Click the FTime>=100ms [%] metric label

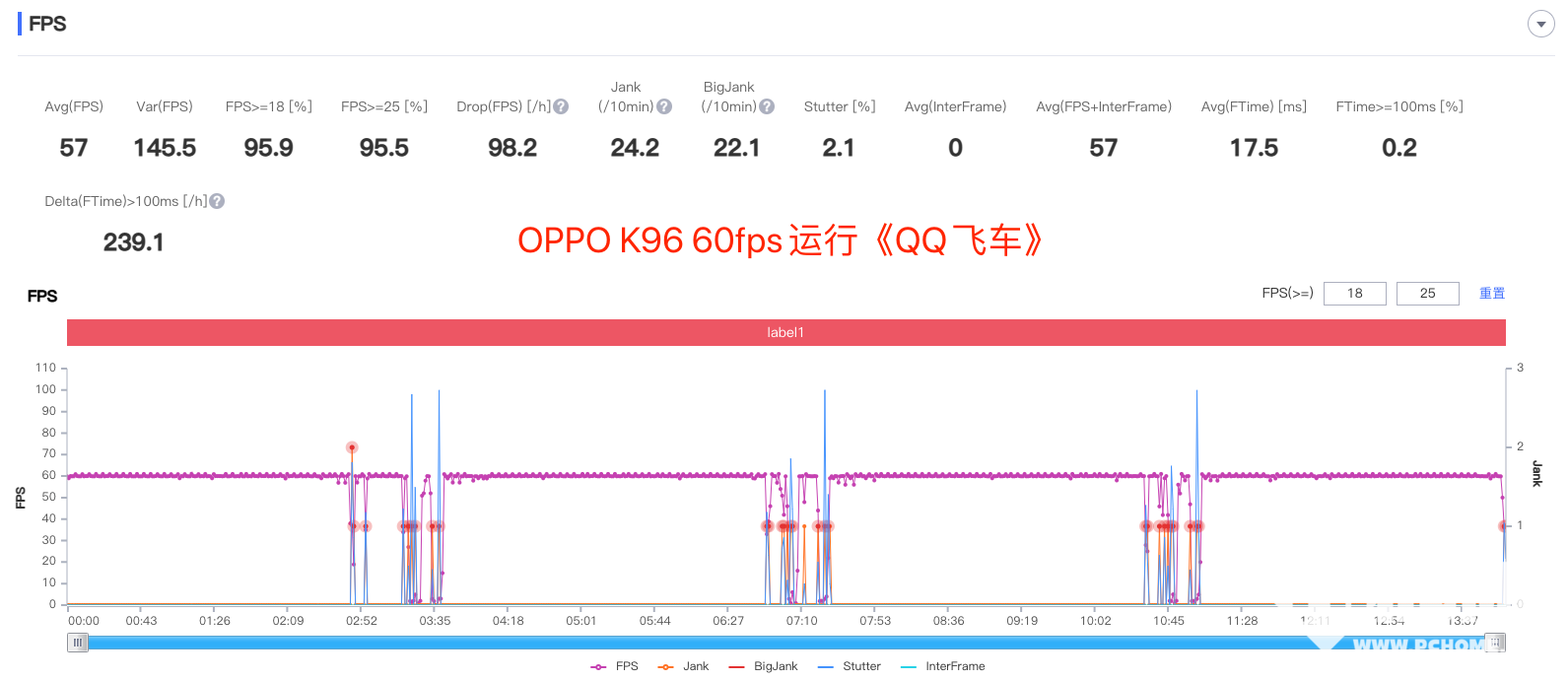tap(1399, 106)
